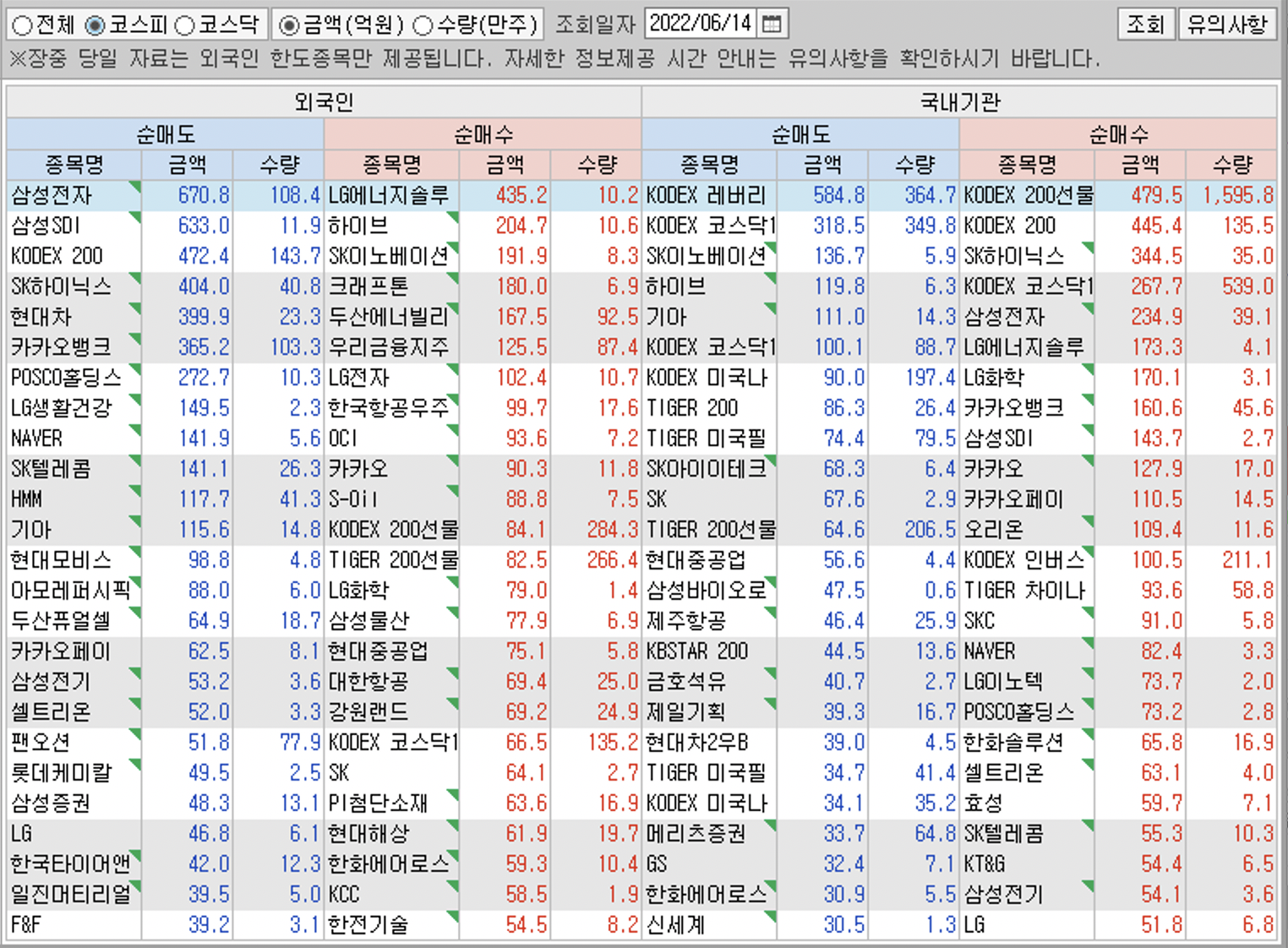This screenshot has width=1288, height=948.
Task: Select 두산퓨얼셀 row
Action: [74, 621]
